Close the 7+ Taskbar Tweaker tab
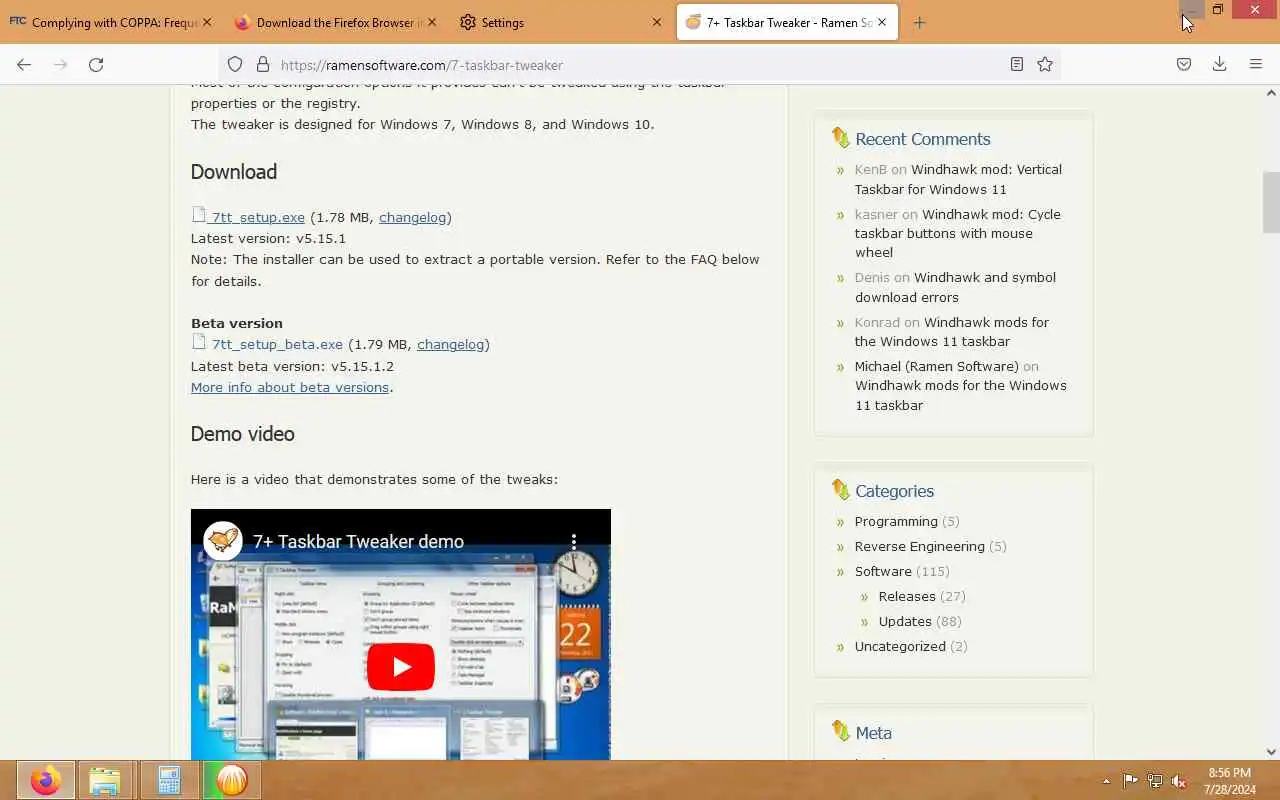 [882, 22]
